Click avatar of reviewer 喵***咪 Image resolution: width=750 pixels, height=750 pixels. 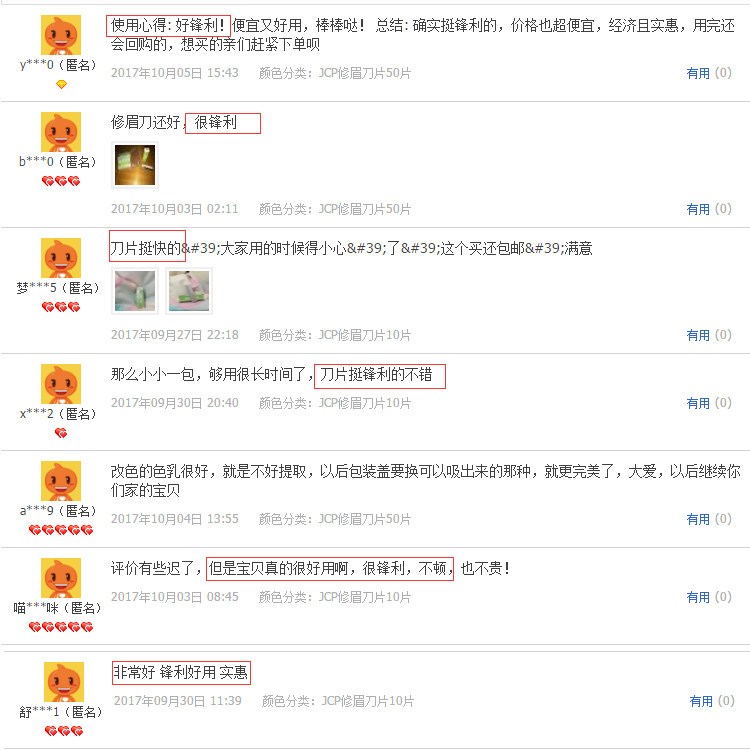61,578
